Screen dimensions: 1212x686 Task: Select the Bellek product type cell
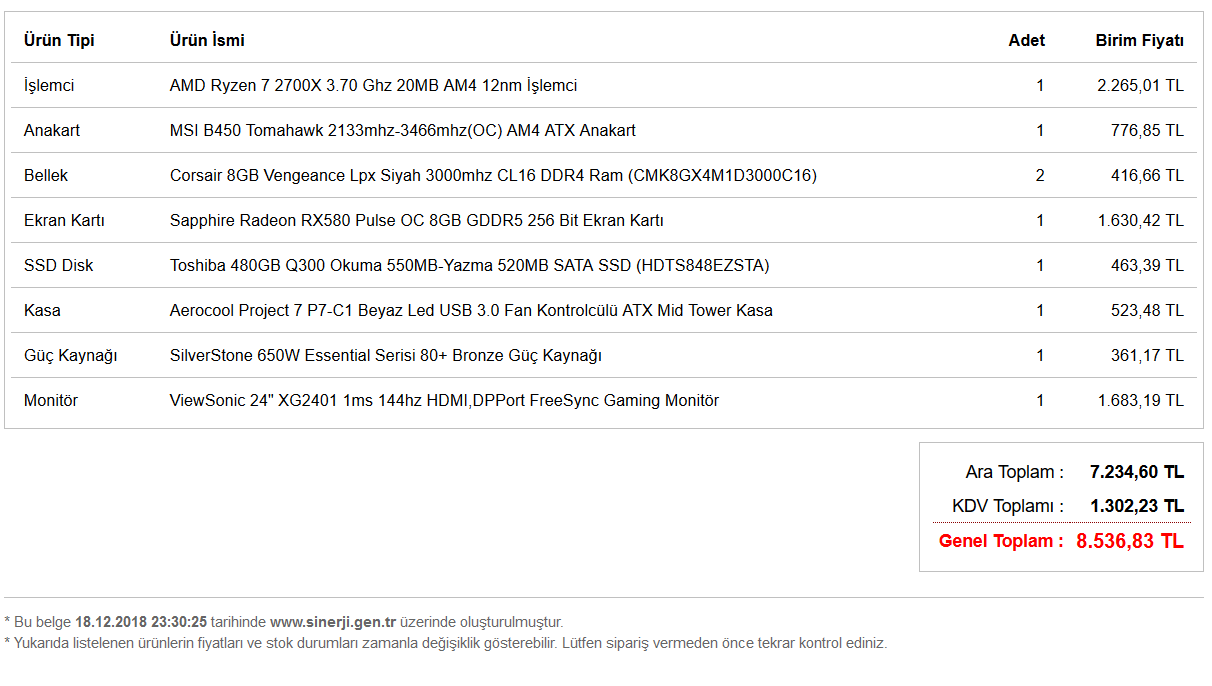click(x=46, y=176)
